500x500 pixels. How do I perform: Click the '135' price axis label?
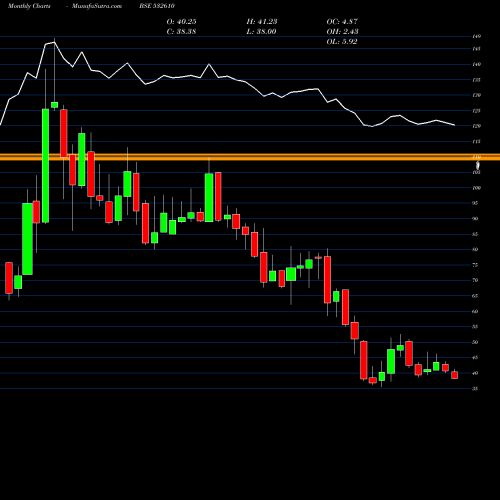[x=477, y=80]
